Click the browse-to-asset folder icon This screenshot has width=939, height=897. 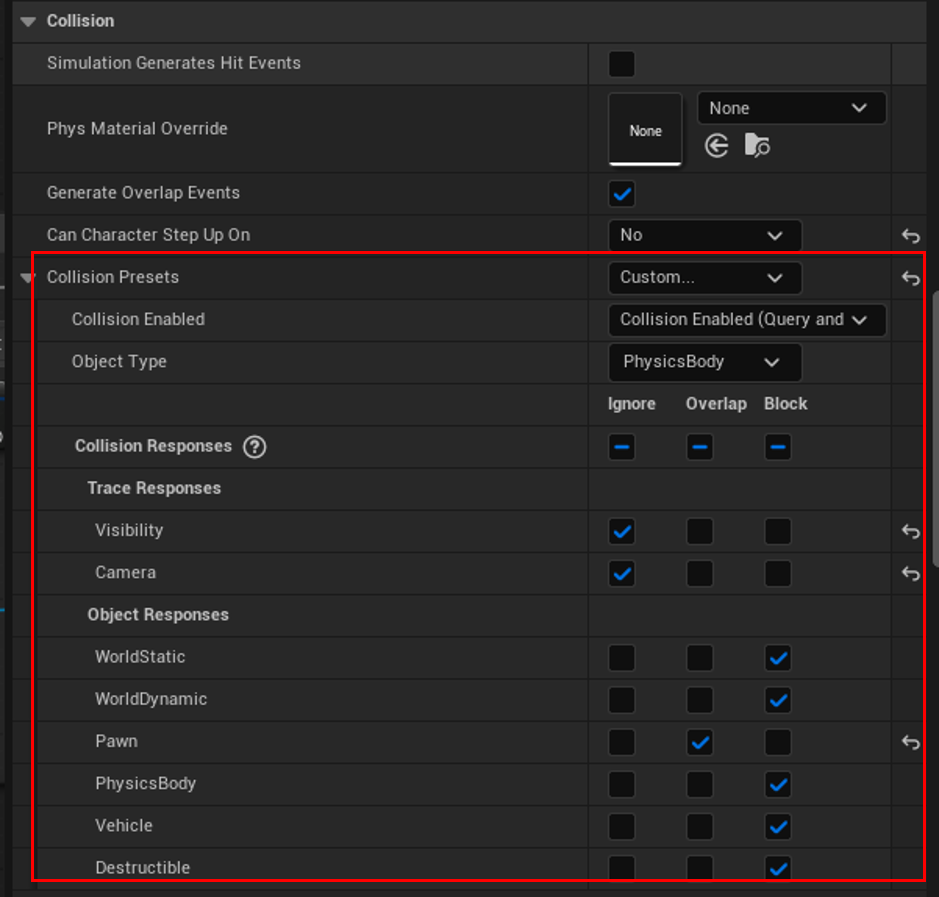(x=757, y=146)
